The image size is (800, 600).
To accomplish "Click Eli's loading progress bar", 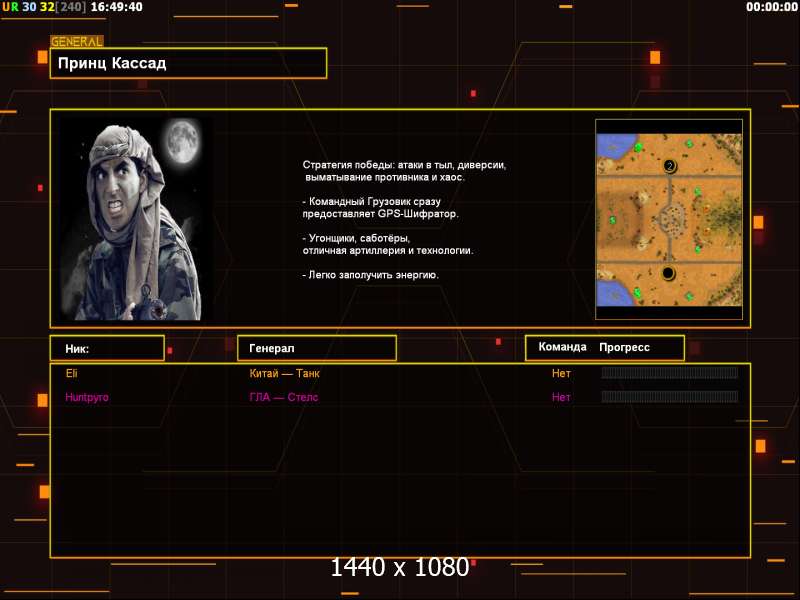I will tap(669, 373).
